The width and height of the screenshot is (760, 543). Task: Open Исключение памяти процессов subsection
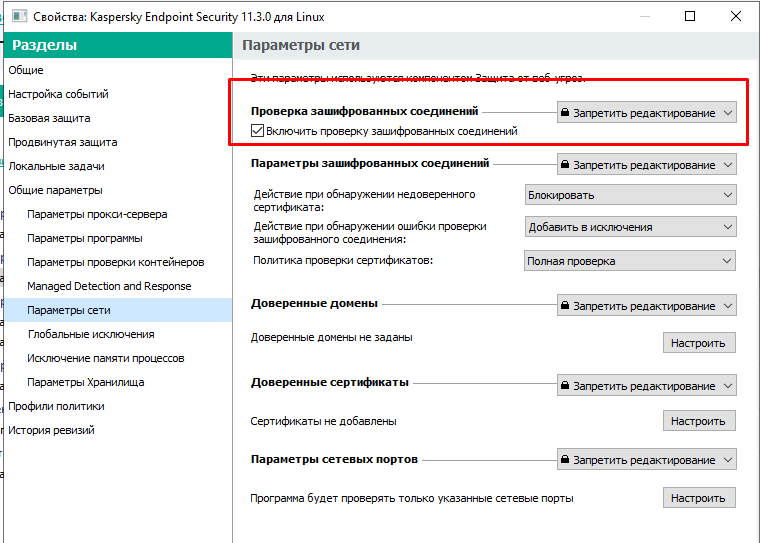[x=118, y=358]
